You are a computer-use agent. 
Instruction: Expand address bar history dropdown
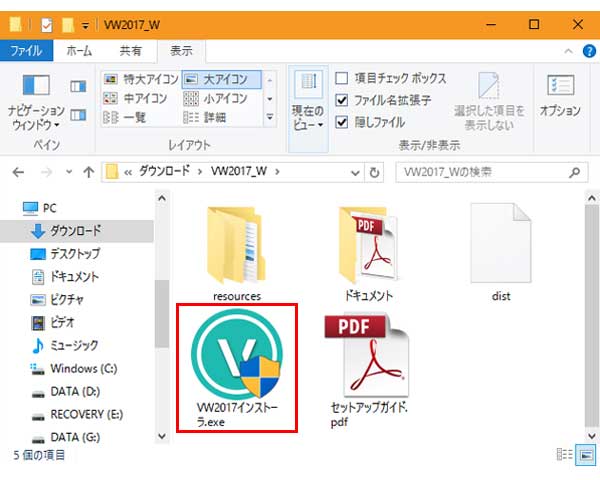coord(355,173)
